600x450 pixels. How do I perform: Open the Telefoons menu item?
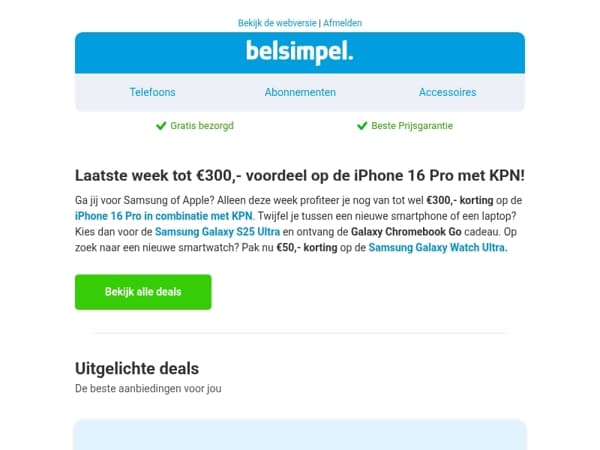pyautogui.click(x=152, y=92)
